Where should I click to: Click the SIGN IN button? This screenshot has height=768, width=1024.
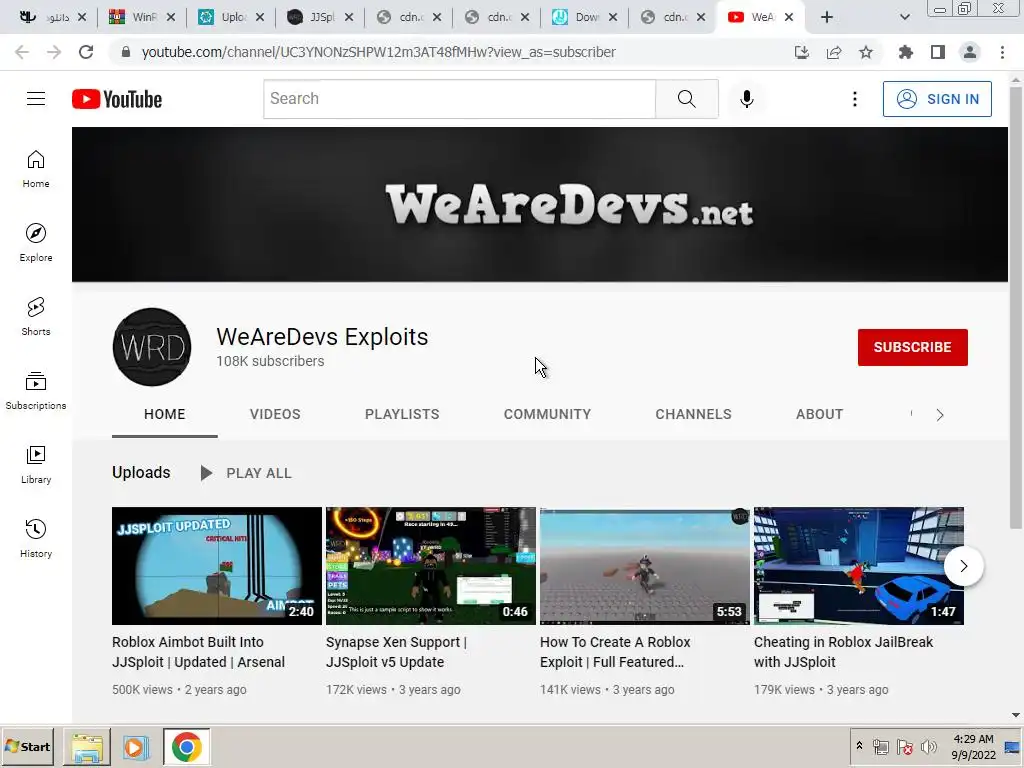pos(937,99)
